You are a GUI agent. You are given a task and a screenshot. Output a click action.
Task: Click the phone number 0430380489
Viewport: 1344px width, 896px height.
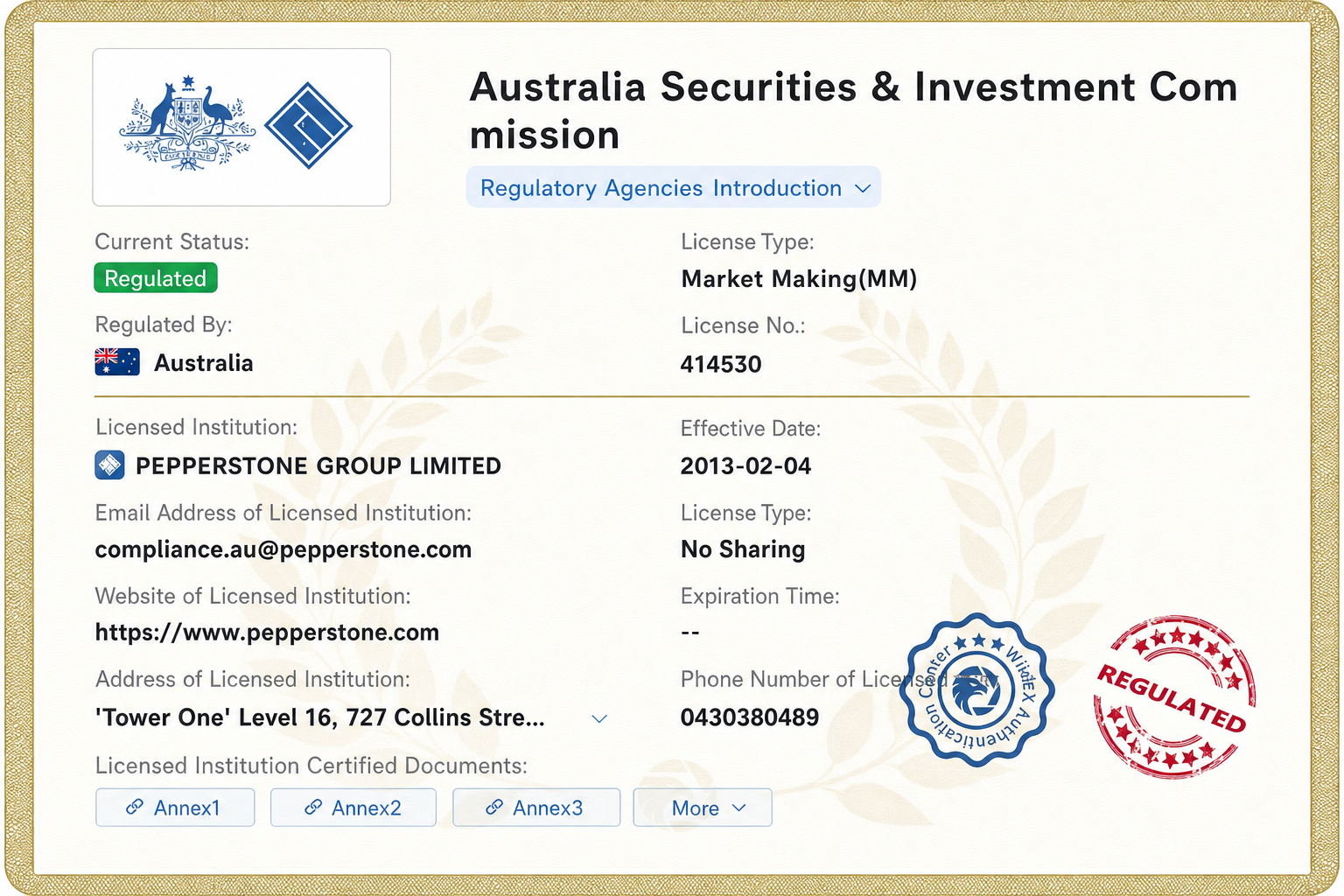pos(750,717)
